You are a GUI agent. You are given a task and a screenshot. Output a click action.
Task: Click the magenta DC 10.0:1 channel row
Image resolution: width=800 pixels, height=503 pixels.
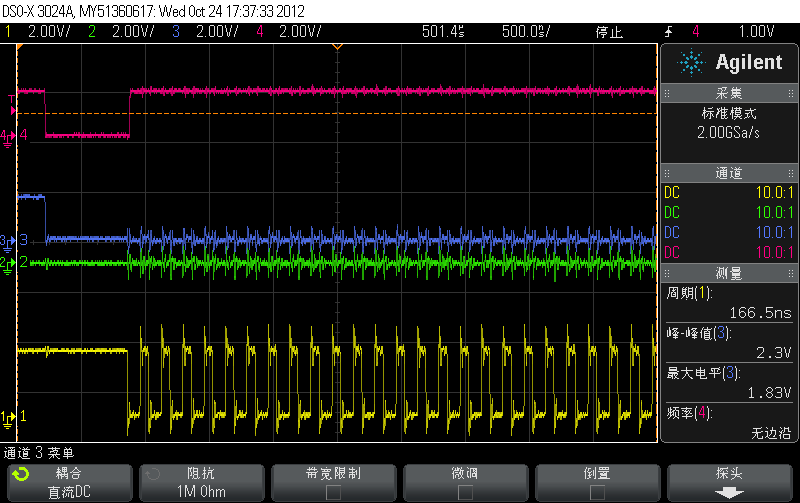coord(729,253)
